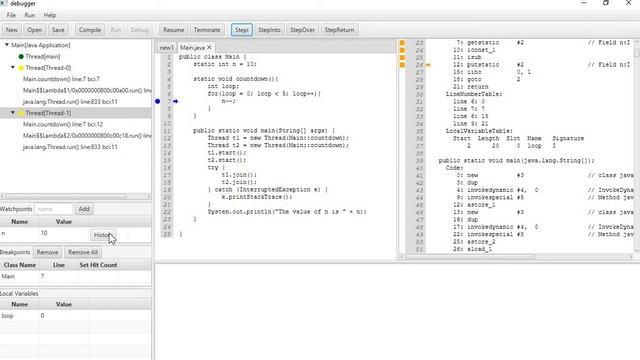Click the Remove breakpoint button
This screenshot has width=640, height=360.
tap(47, 252)
